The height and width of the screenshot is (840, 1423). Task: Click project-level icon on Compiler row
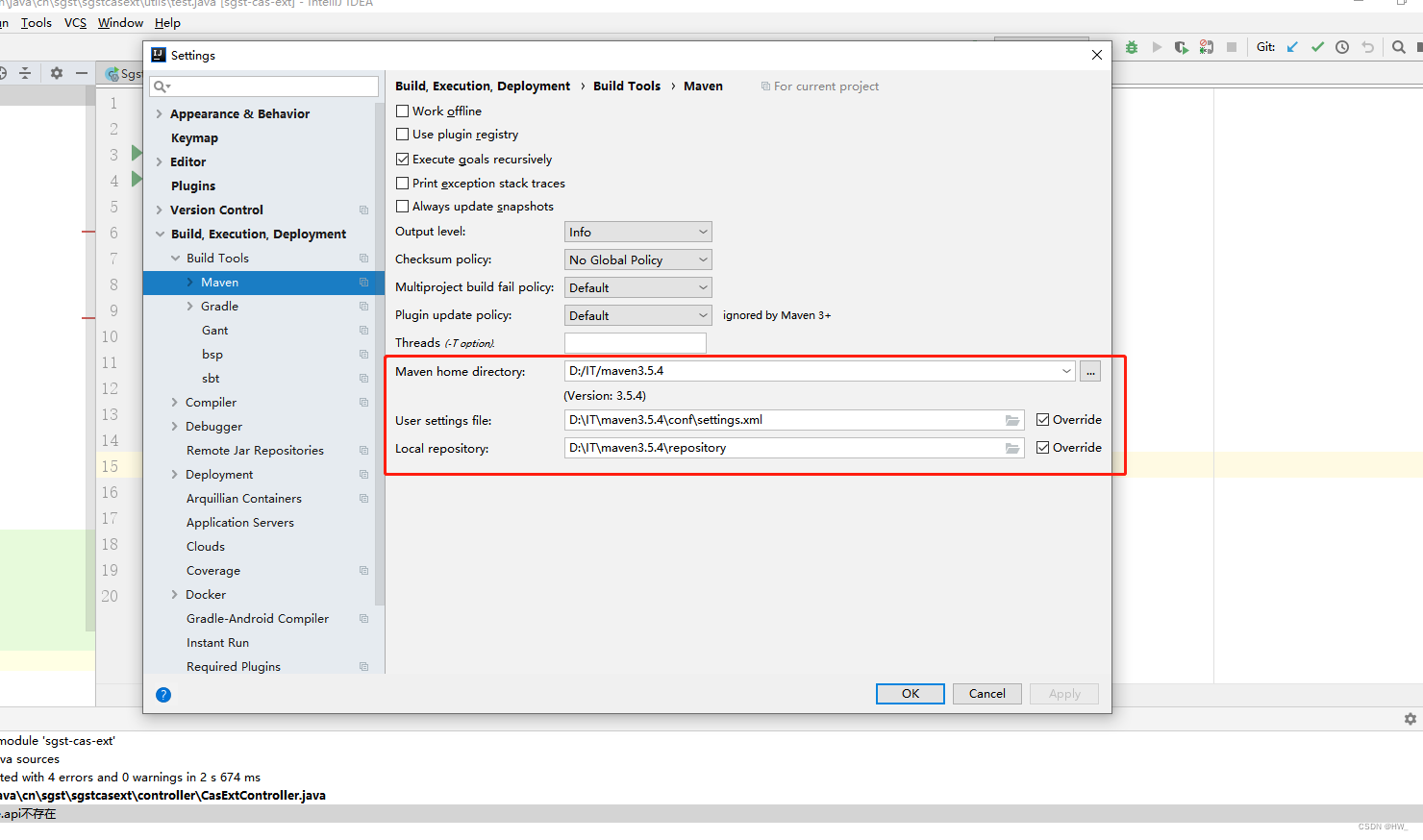[363, 403]
